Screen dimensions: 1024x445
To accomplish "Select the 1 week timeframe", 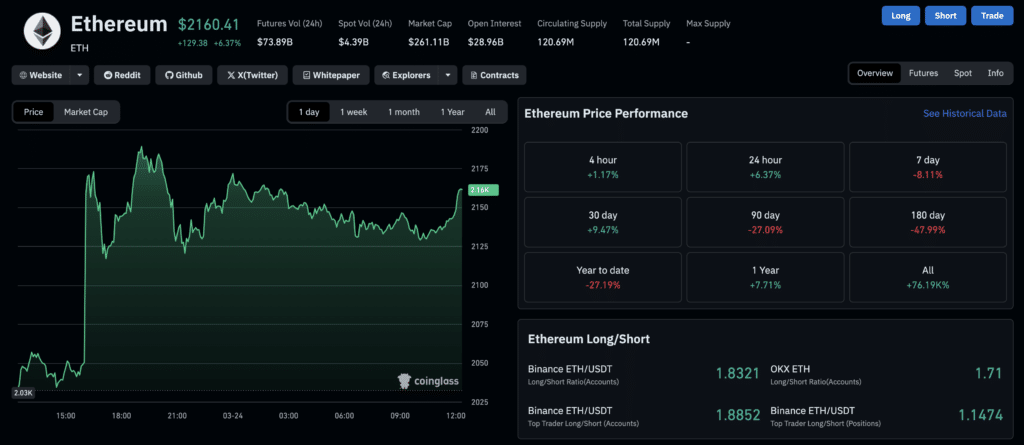I will pos(353,112).
